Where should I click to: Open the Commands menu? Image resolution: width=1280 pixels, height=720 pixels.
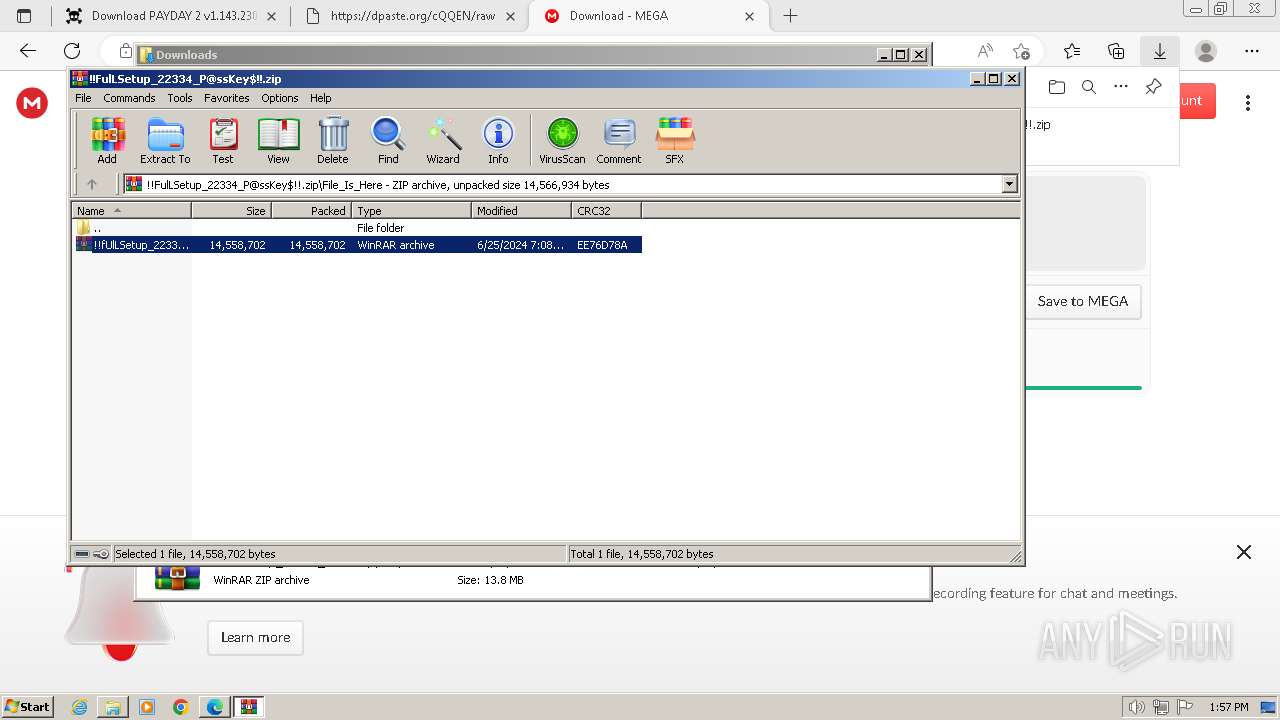(x=129, y=98)
